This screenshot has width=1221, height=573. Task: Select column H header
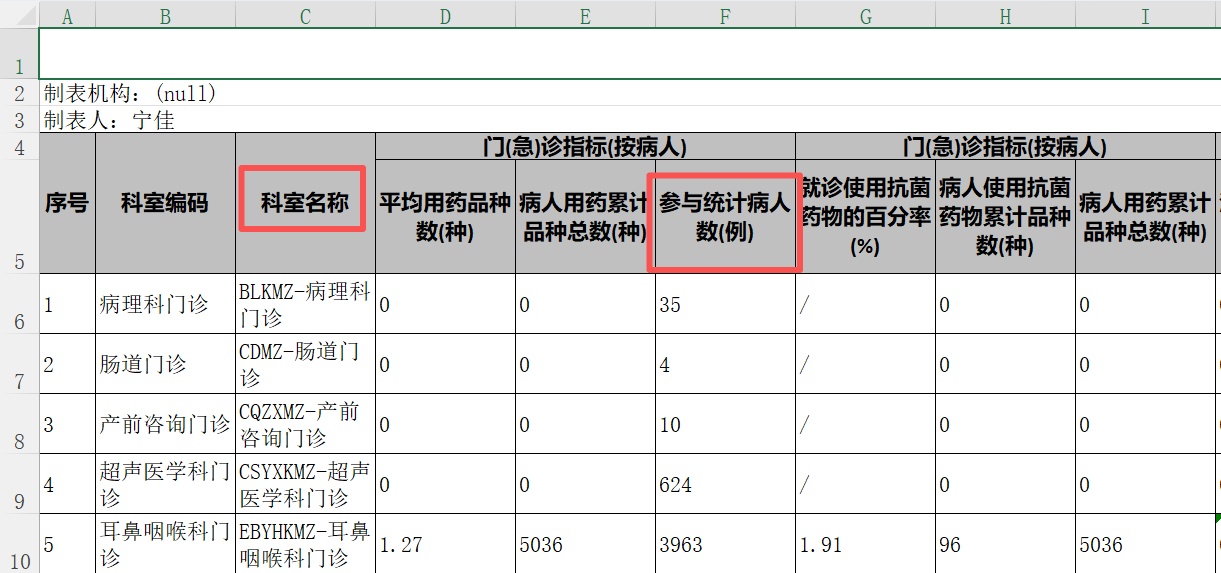click(x=1005, y=15)
